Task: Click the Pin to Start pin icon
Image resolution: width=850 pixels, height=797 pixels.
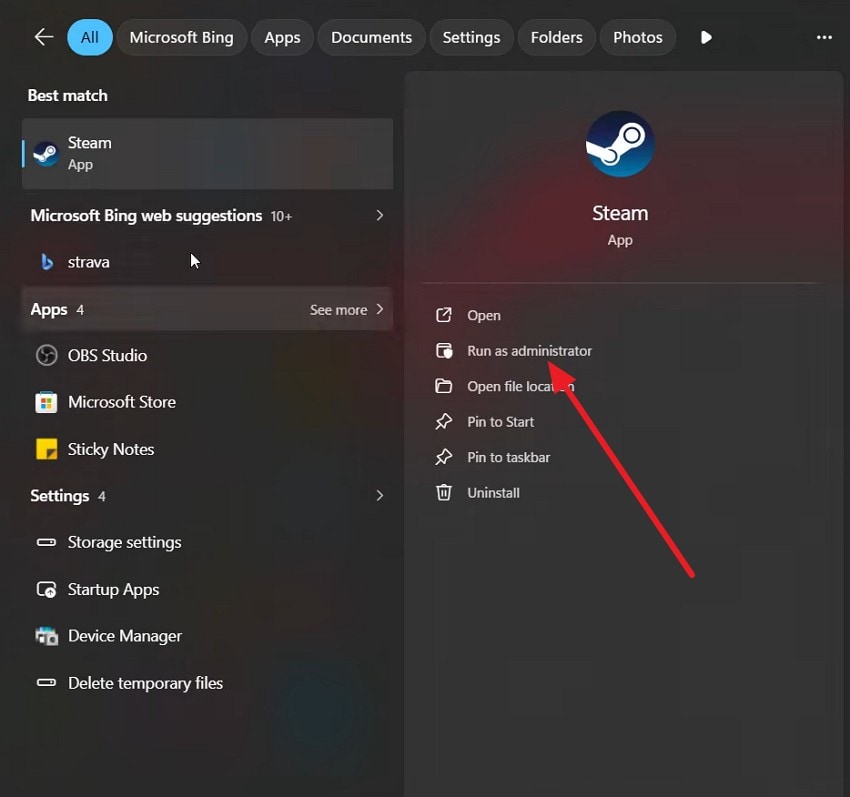Action: tap(443, 421)
